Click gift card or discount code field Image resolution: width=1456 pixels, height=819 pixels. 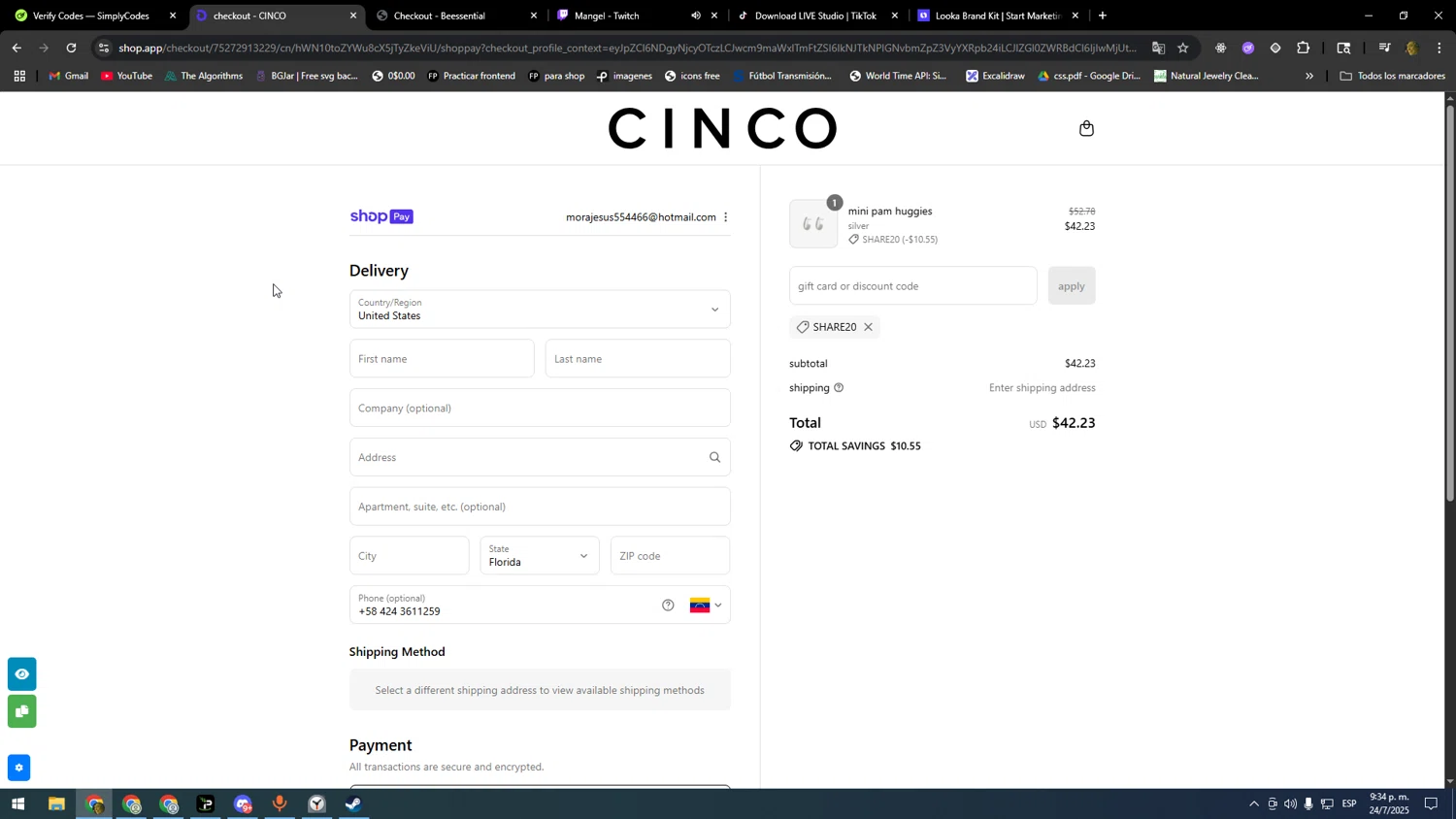point(913,286)
